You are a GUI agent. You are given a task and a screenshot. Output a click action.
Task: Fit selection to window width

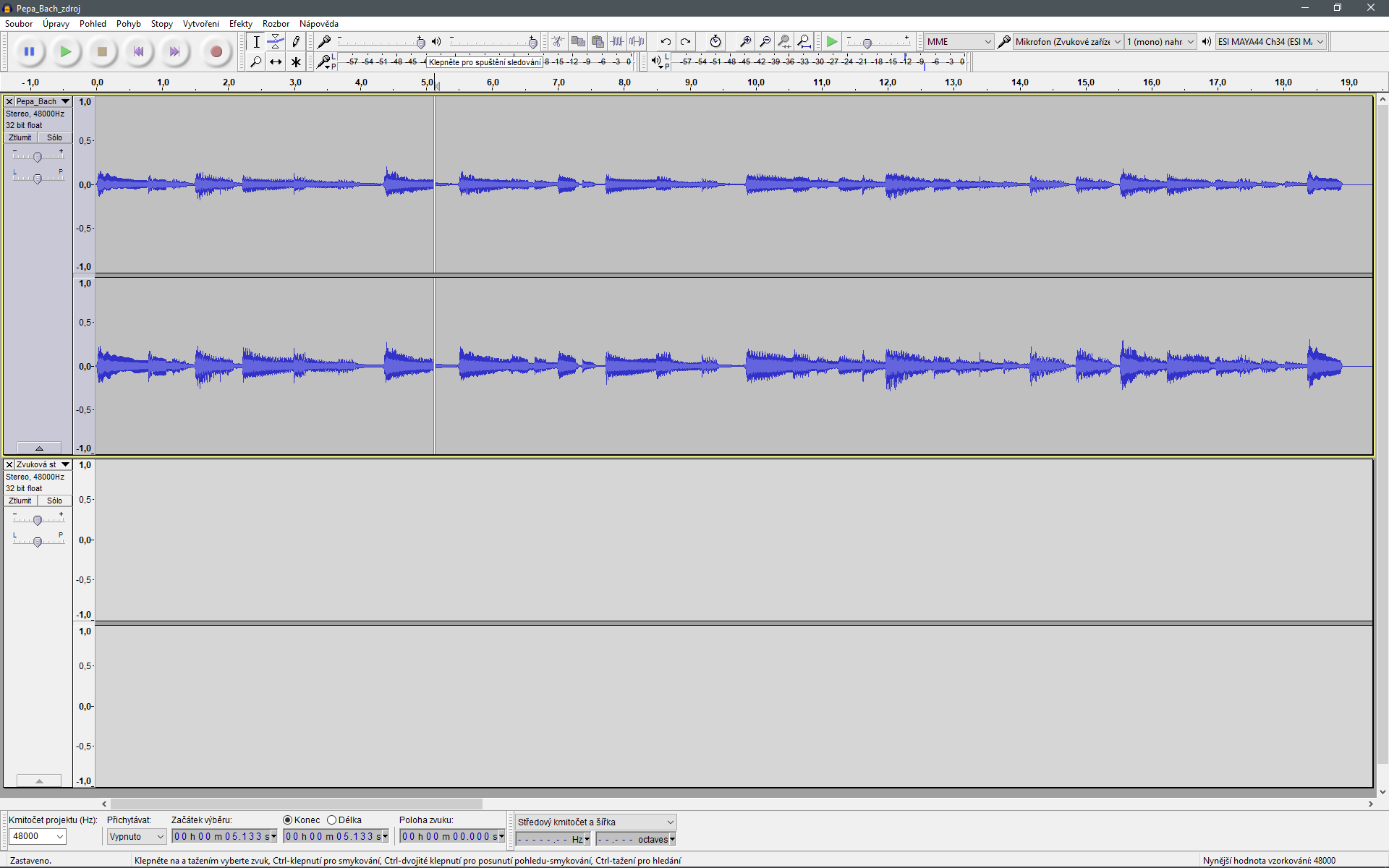pos(784,42)
